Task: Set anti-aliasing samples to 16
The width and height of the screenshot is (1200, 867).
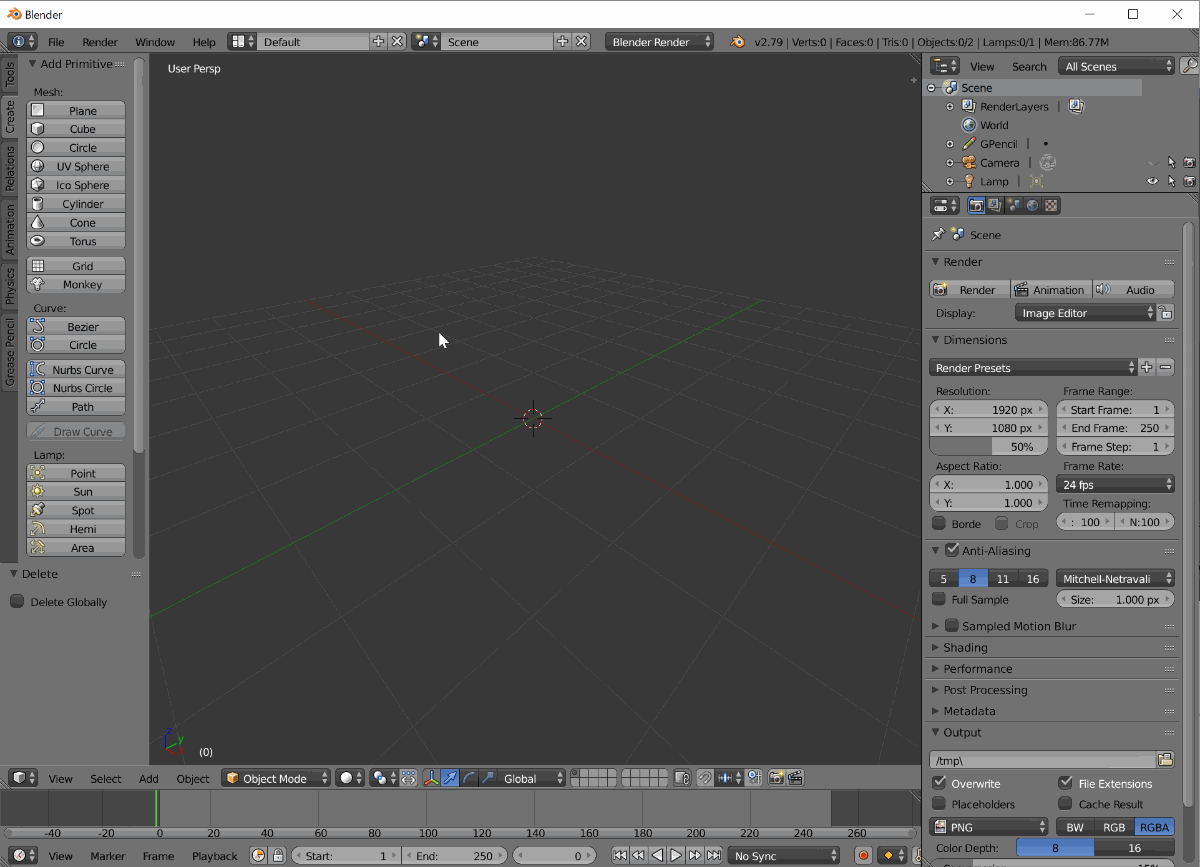Action: coord(1033,578)
